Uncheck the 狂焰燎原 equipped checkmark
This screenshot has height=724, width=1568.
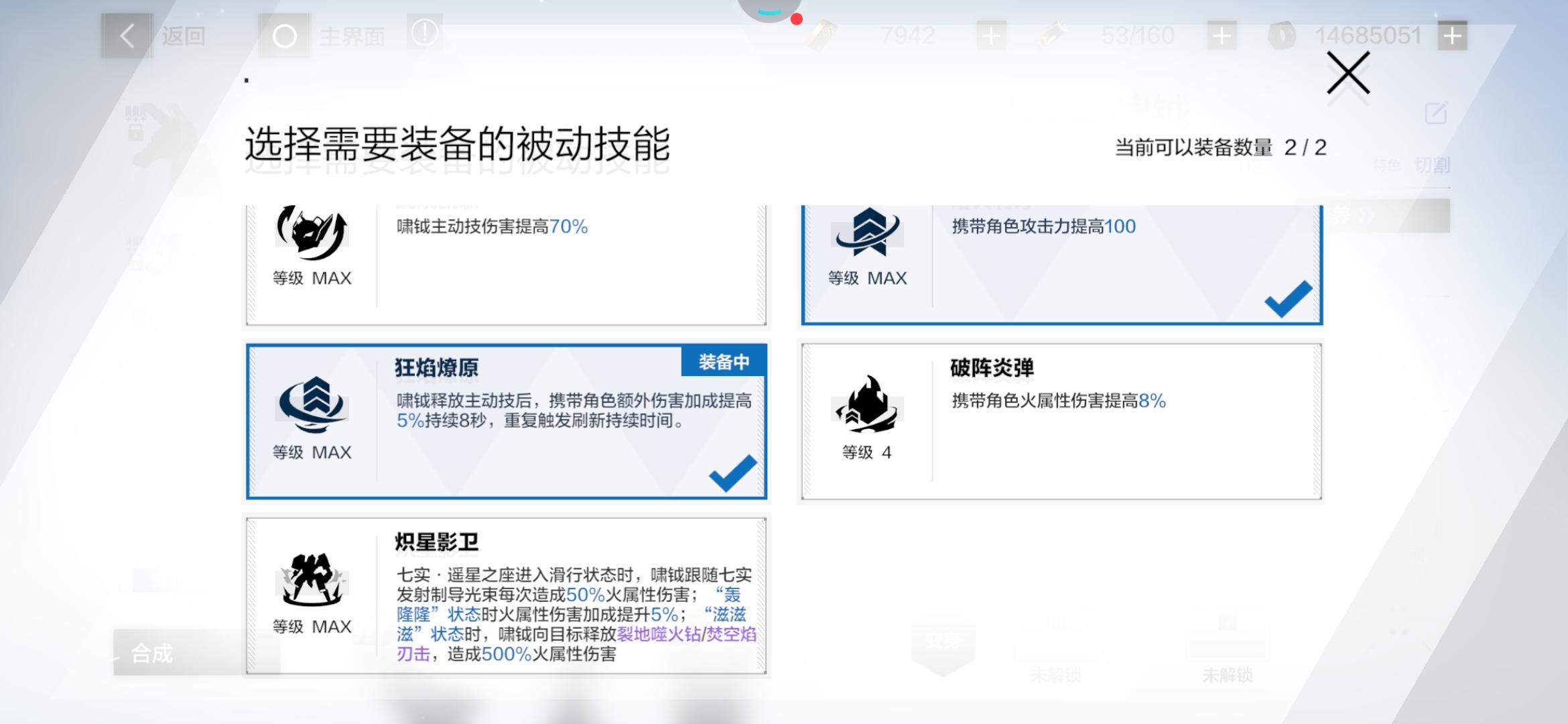coord(732,473)
